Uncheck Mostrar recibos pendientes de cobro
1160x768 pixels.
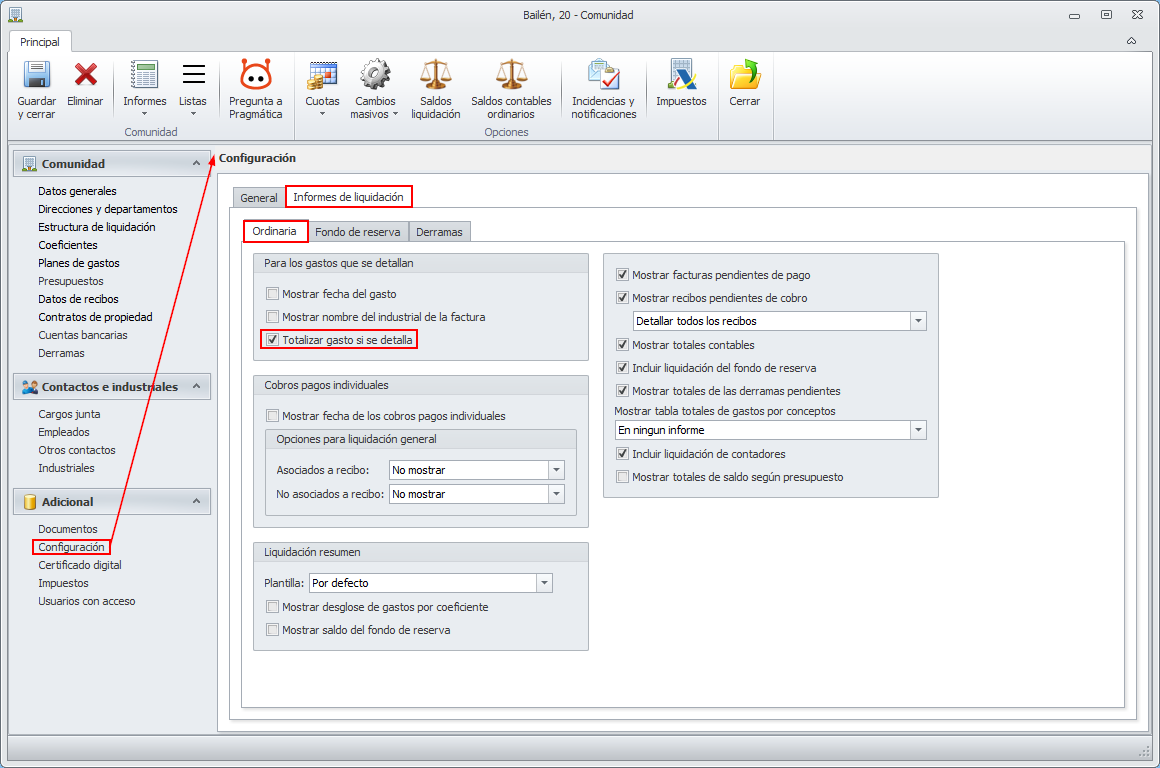622,297
